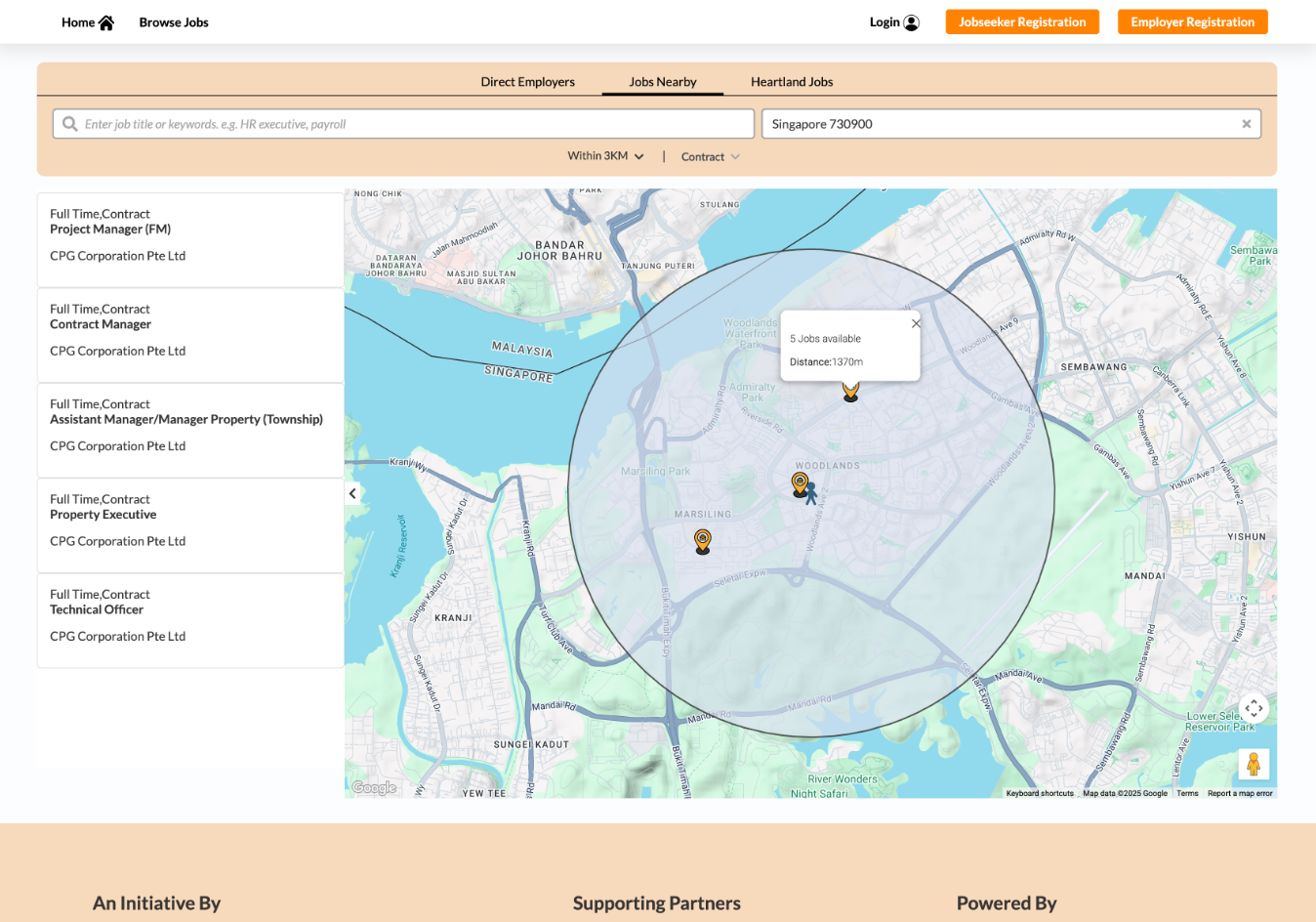Open Assistant Manager/Manager Property (Township) listing
Viewport: 1316px width, 922px height.
190,431
